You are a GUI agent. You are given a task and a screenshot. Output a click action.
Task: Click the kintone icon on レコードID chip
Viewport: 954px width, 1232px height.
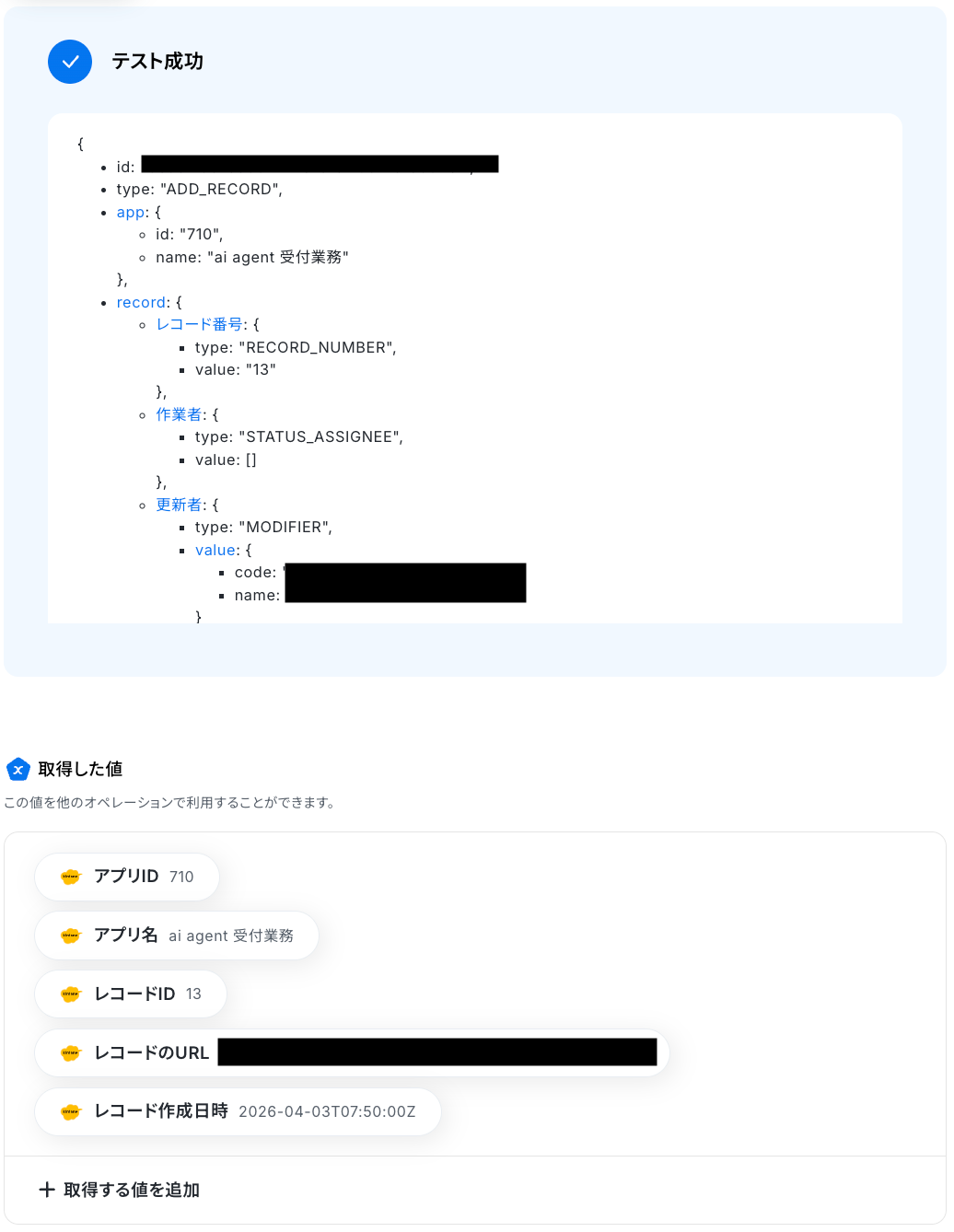pyautogui.click(x=71, y=994)
